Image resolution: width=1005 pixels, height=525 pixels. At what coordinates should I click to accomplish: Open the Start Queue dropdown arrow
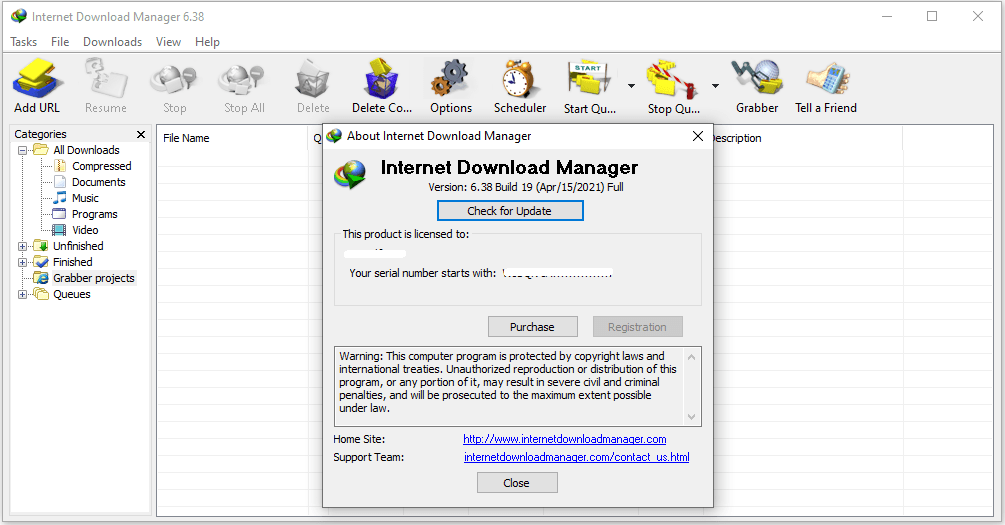click(x=631, y=86)
